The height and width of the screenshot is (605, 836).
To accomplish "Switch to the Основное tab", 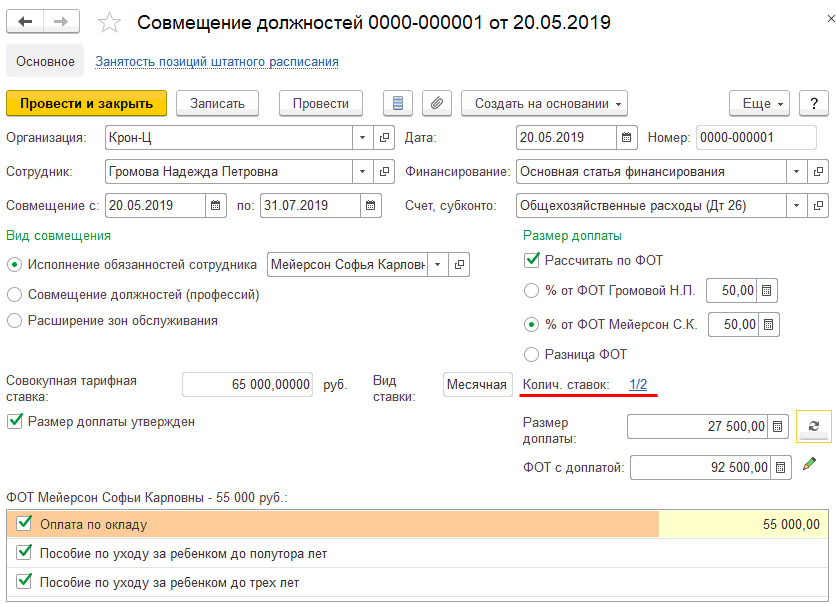I will pos(45,62).
